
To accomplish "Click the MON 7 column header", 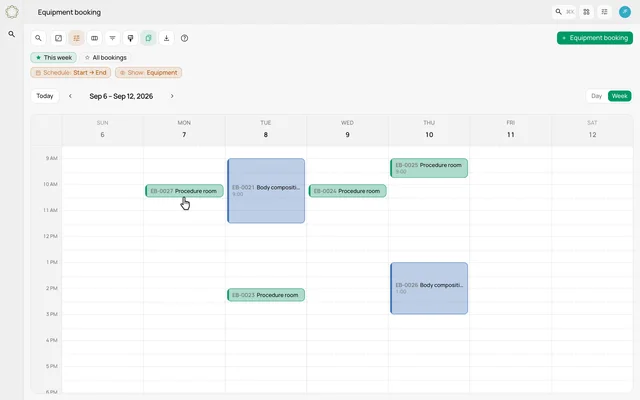I will [184, 129].
